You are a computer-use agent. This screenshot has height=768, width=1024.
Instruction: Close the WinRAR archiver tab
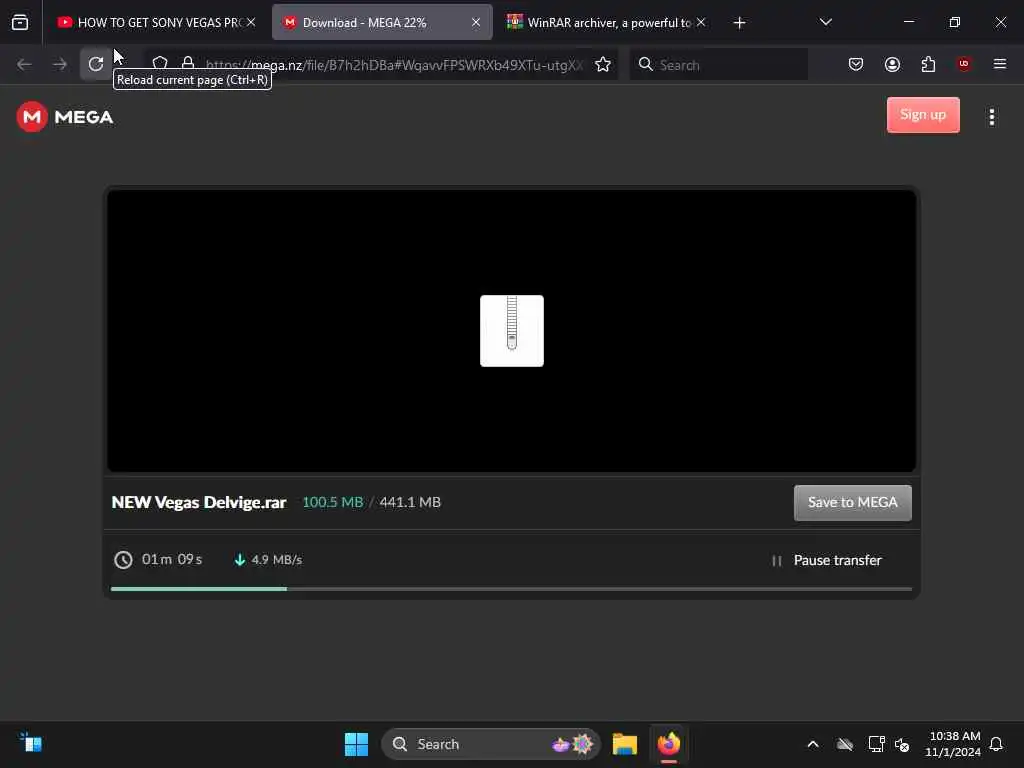coord(701,22)
